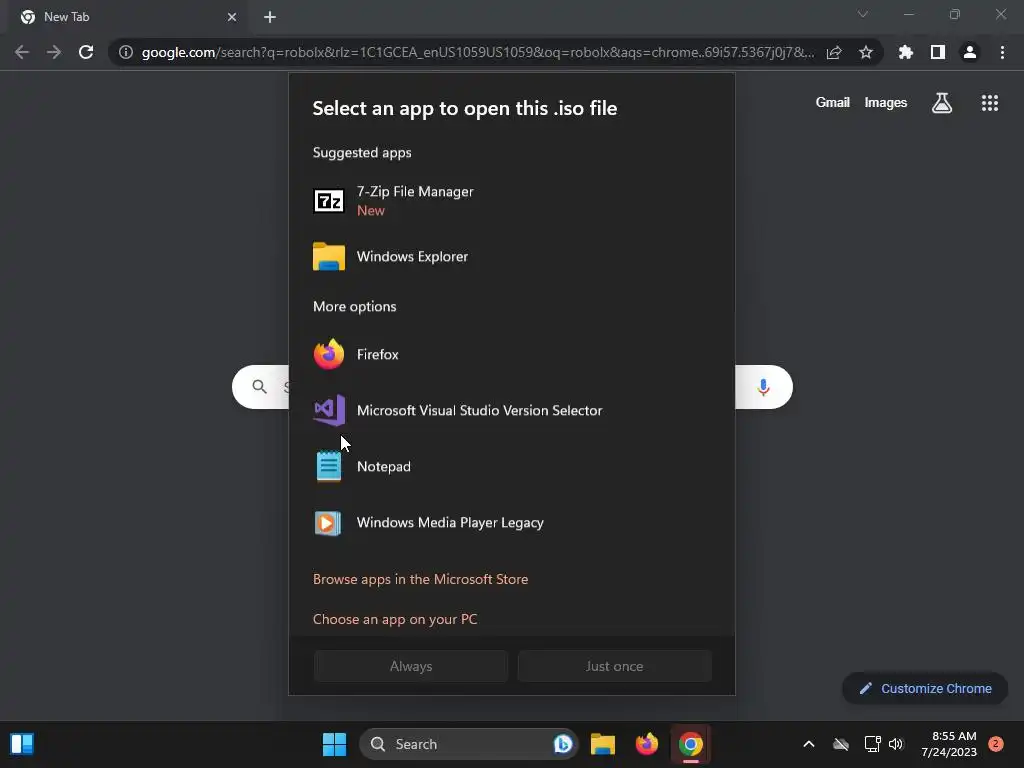
Task: Choose 7-Zip File Manager to open the file
Action: (512, 200)
